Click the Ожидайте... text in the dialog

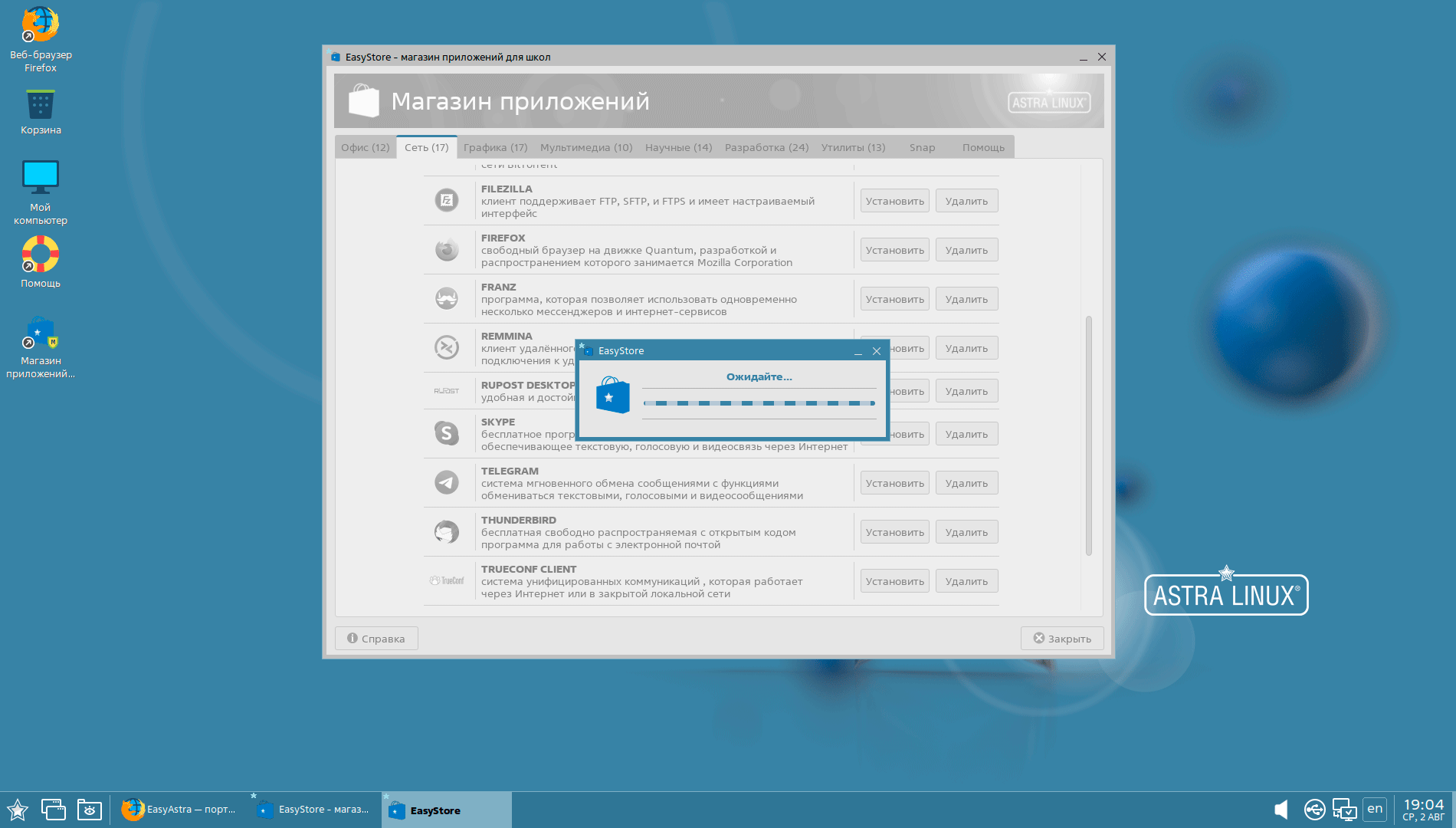[x=759, y=376]
